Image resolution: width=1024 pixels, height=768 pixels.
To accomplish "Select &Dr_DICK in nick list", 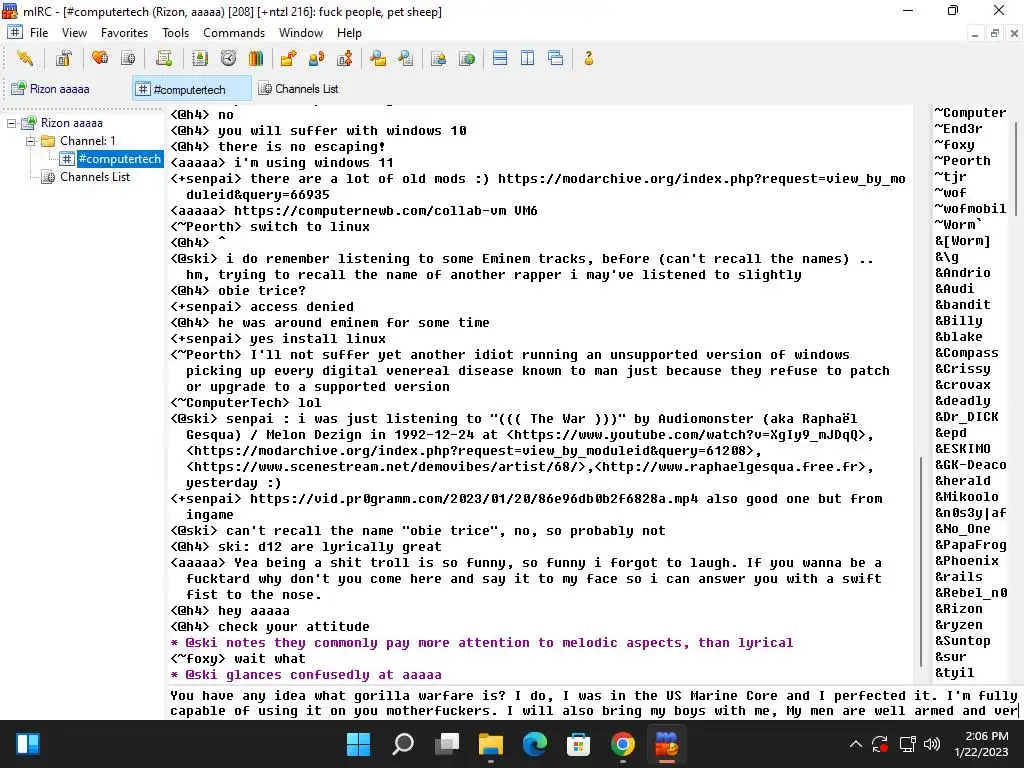I will 967,417.
